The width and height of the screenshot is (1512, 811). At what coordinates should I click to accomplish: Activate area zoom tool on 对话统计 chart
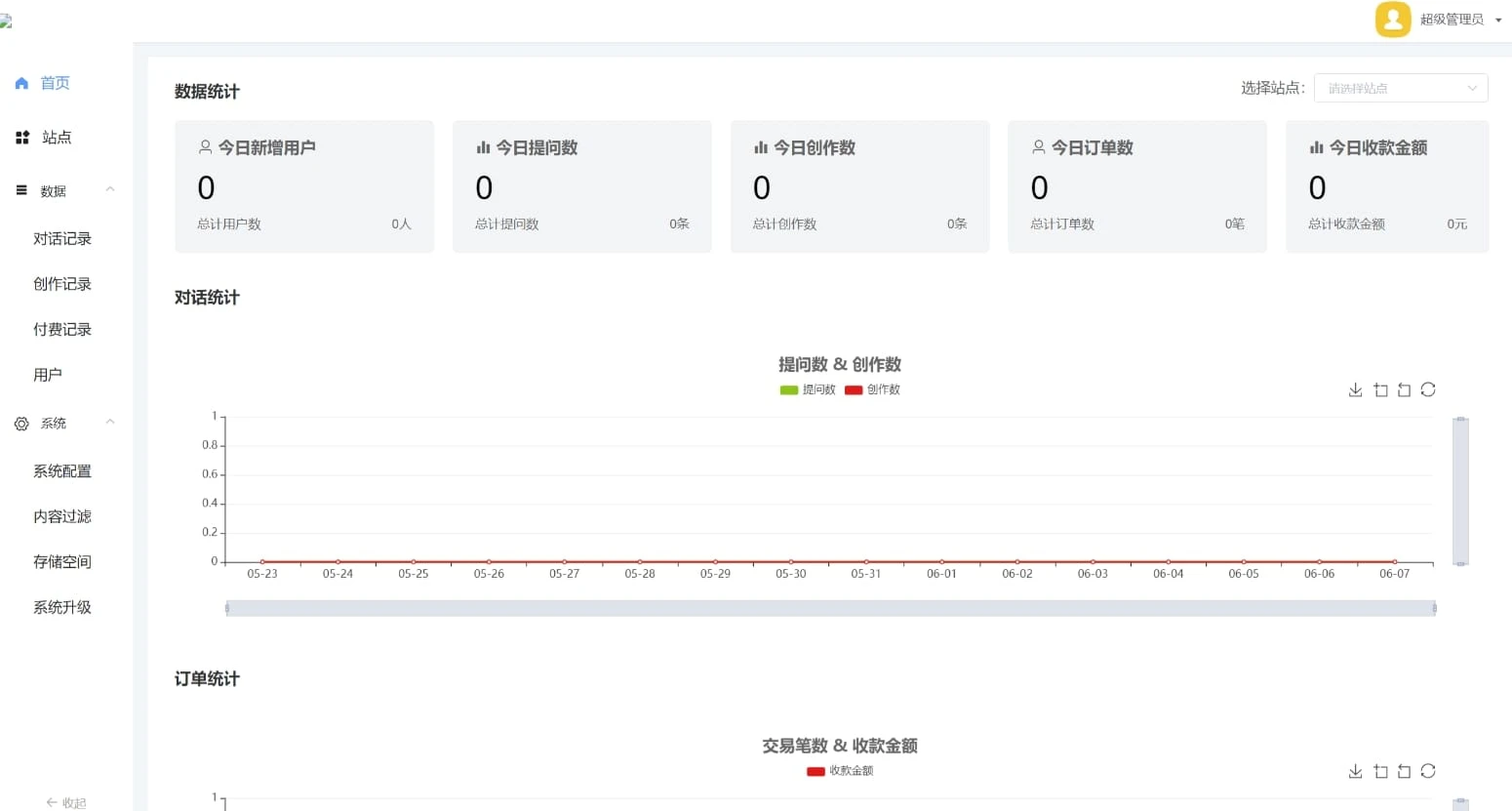pyautogui.click(x=1380, y=390)
